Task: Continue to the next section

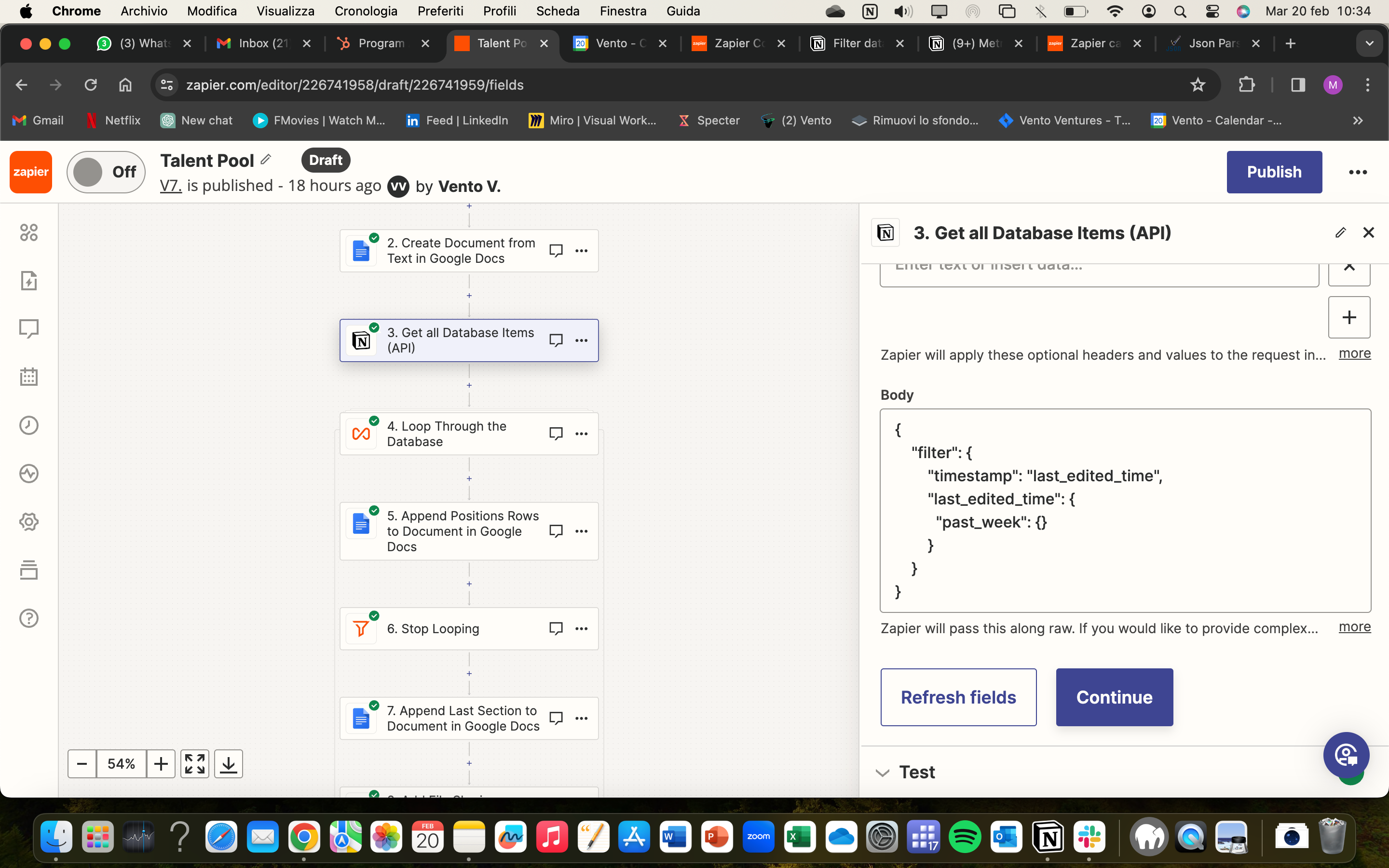Action: click(1114, 697)
